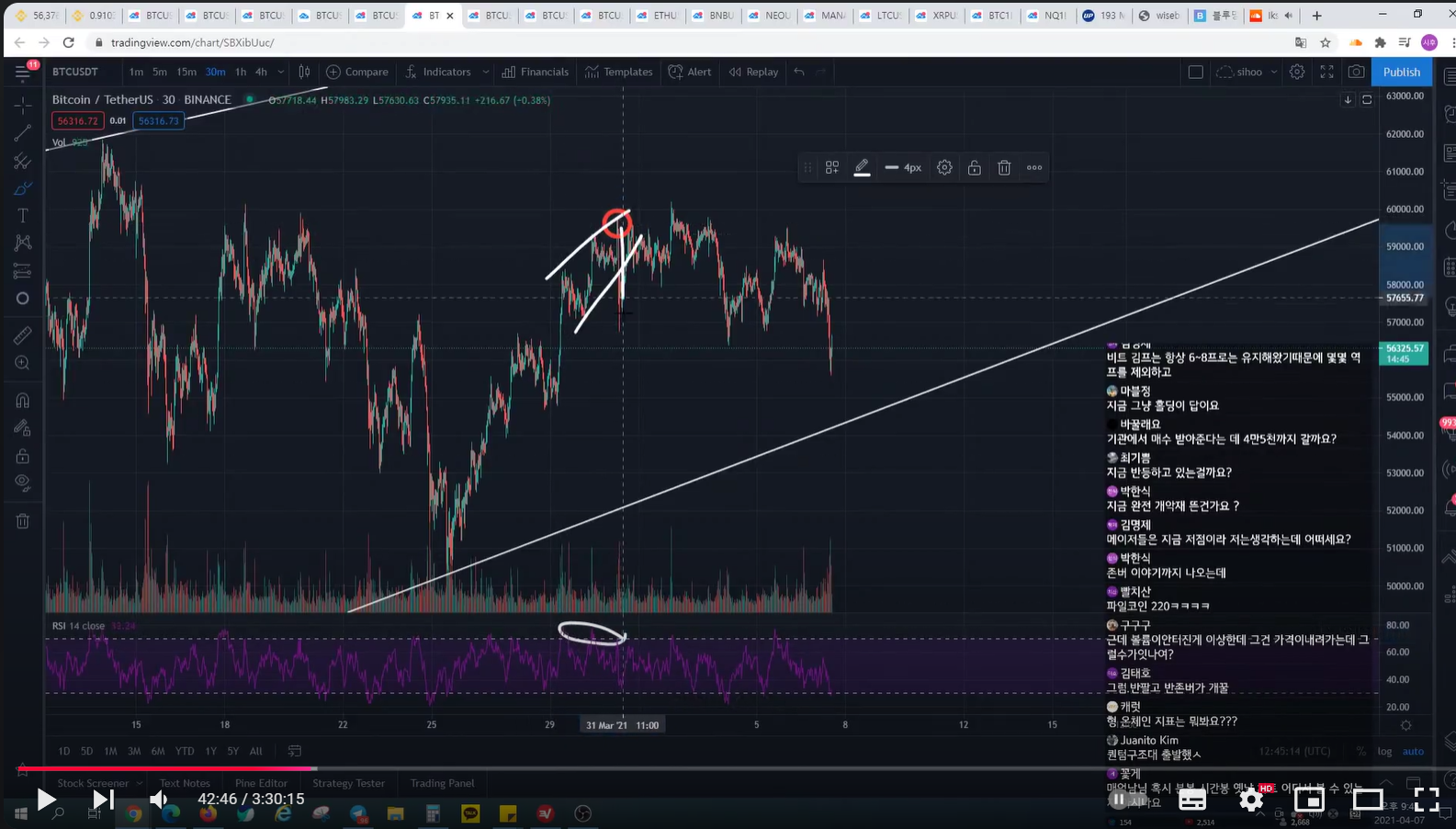
Task: Lock the selected drawing
Action: point(974,167)
